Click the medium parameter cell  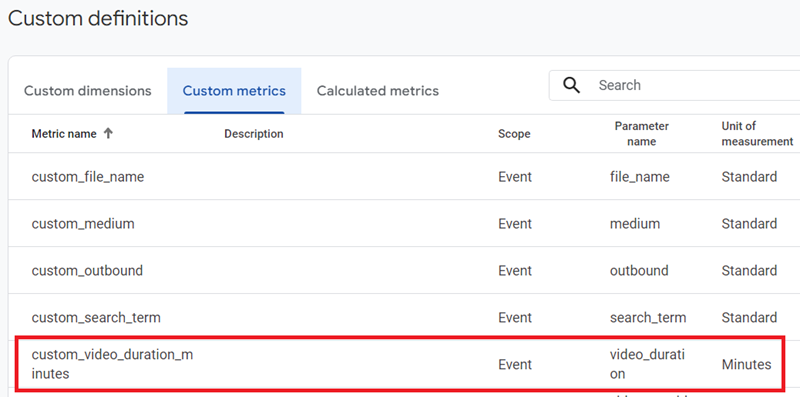(x=635, y=224)
